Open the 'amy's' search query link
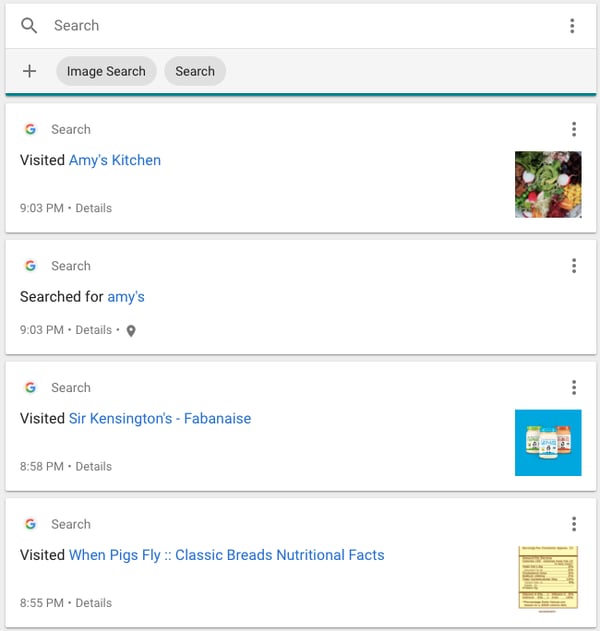 pyautogui.click(x=126, y=297)
